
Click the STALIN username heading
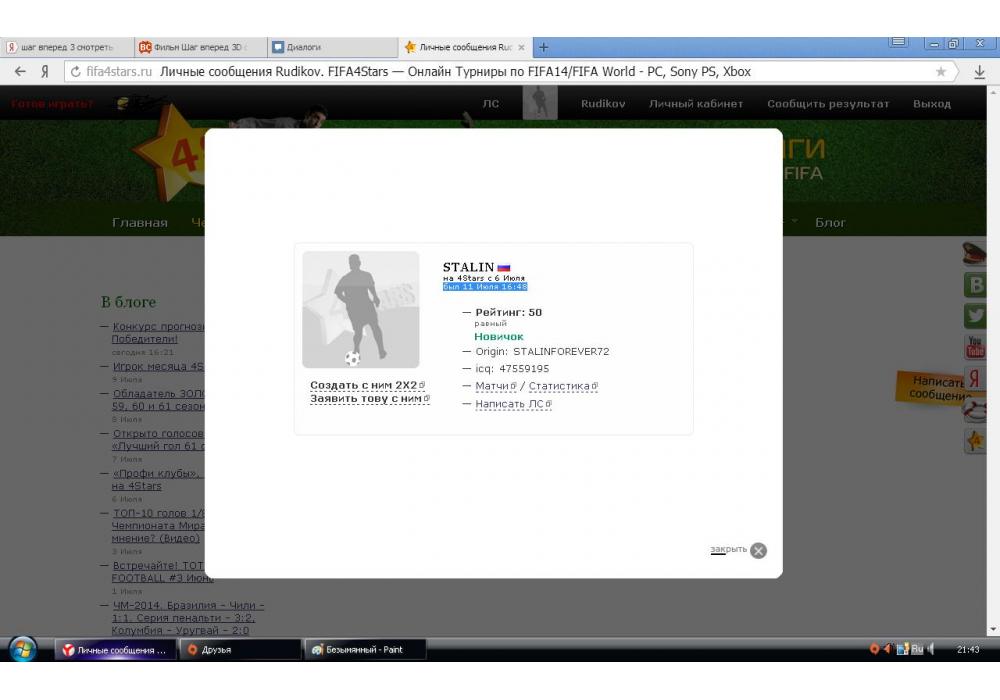pyautogui.click(x=468, y=266)
